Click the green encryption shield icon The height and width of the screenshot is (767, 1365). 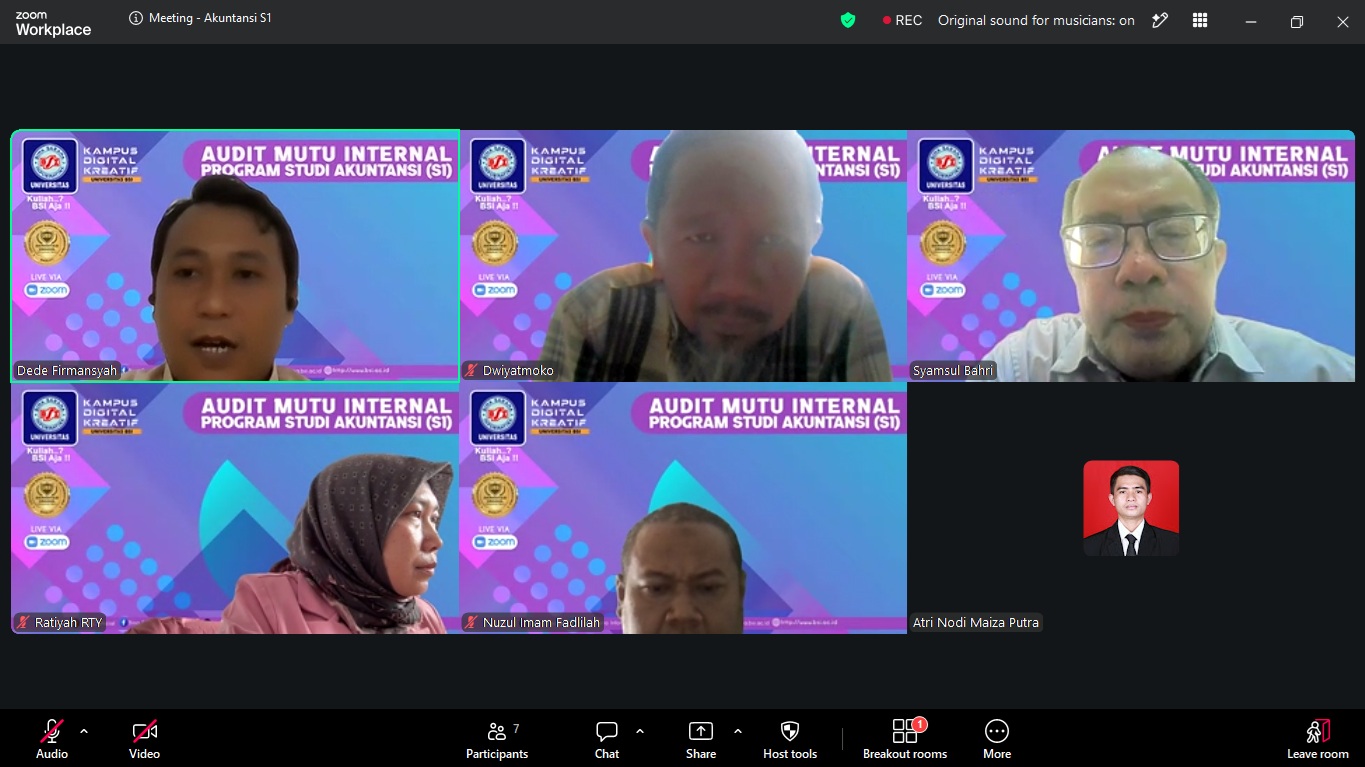[x=848, y=20]
